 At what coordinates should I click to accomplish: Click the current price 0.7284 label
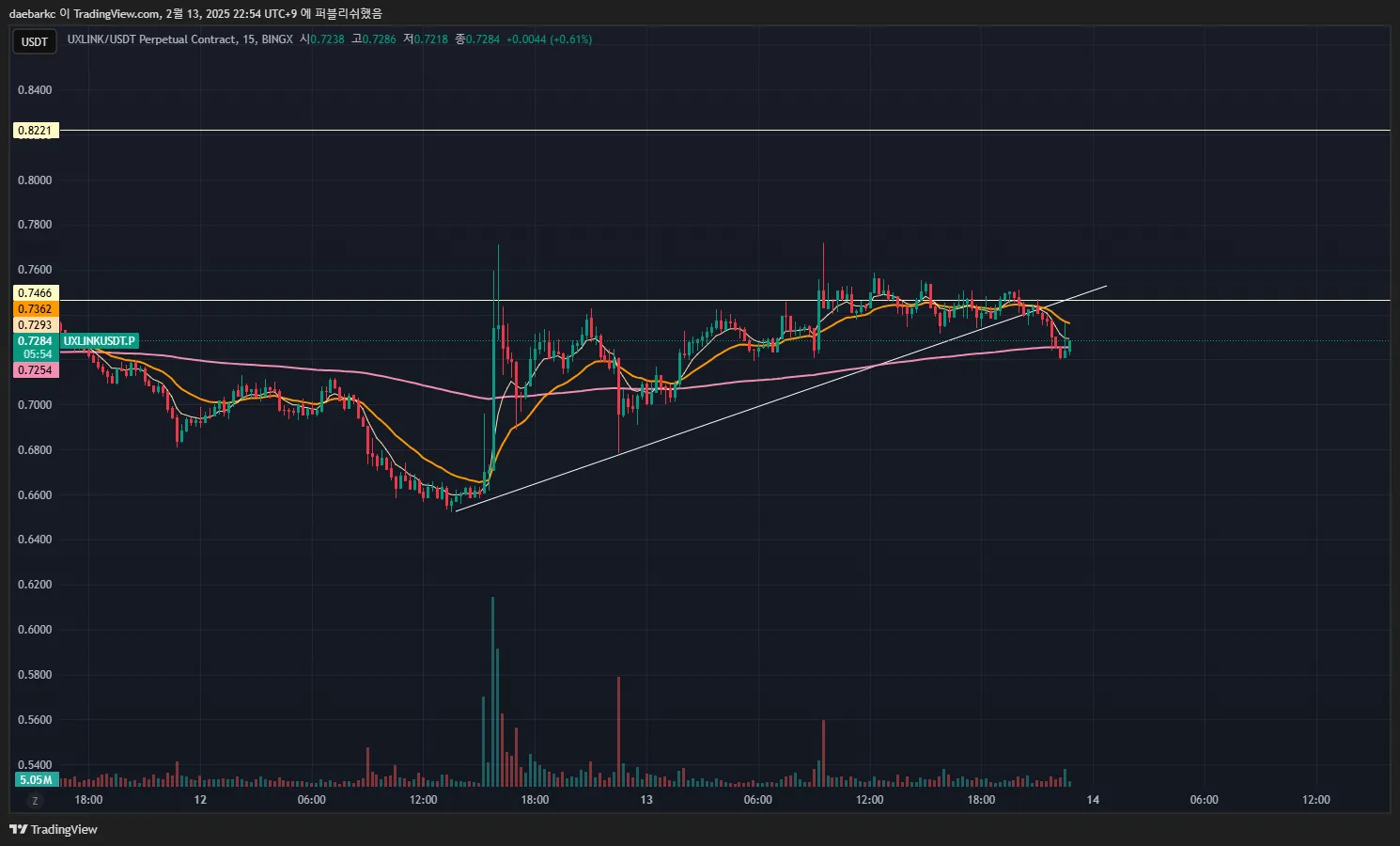tap(36, 341)
